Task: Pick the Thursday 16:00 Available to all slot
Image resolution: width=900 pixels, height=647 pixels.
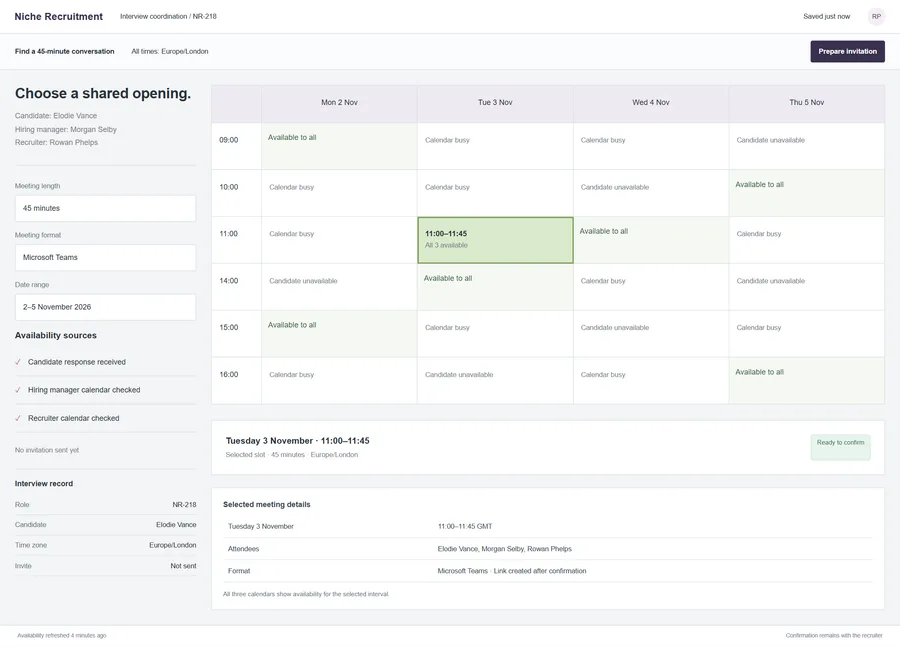Action: pos(806,381)
